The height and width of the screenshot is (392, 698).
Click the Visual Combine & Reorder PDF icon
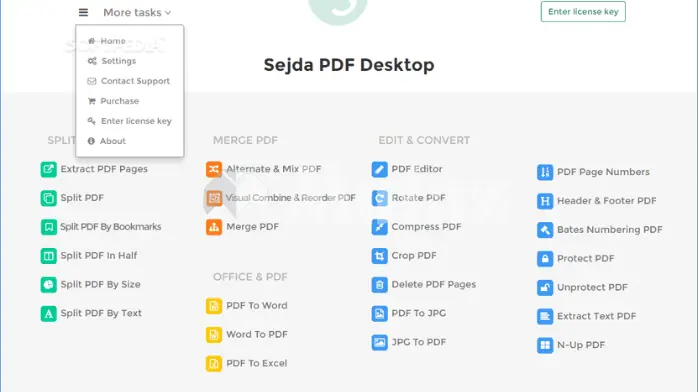[x=214, y=198]
